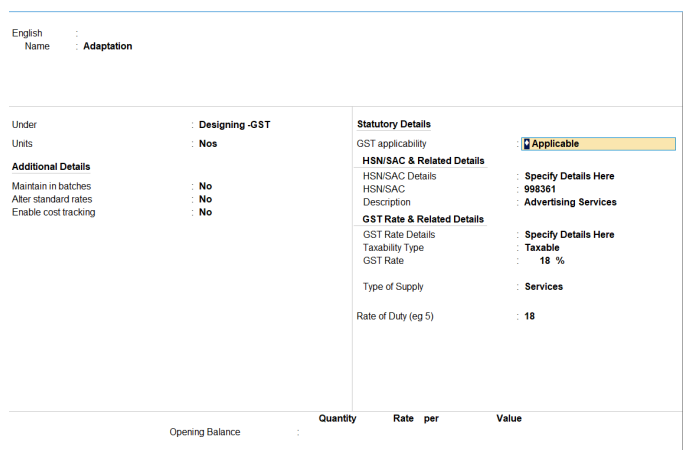
Task: Open HSN/SAC Details Specify Details Here
Action: click(x=569, y=176)
